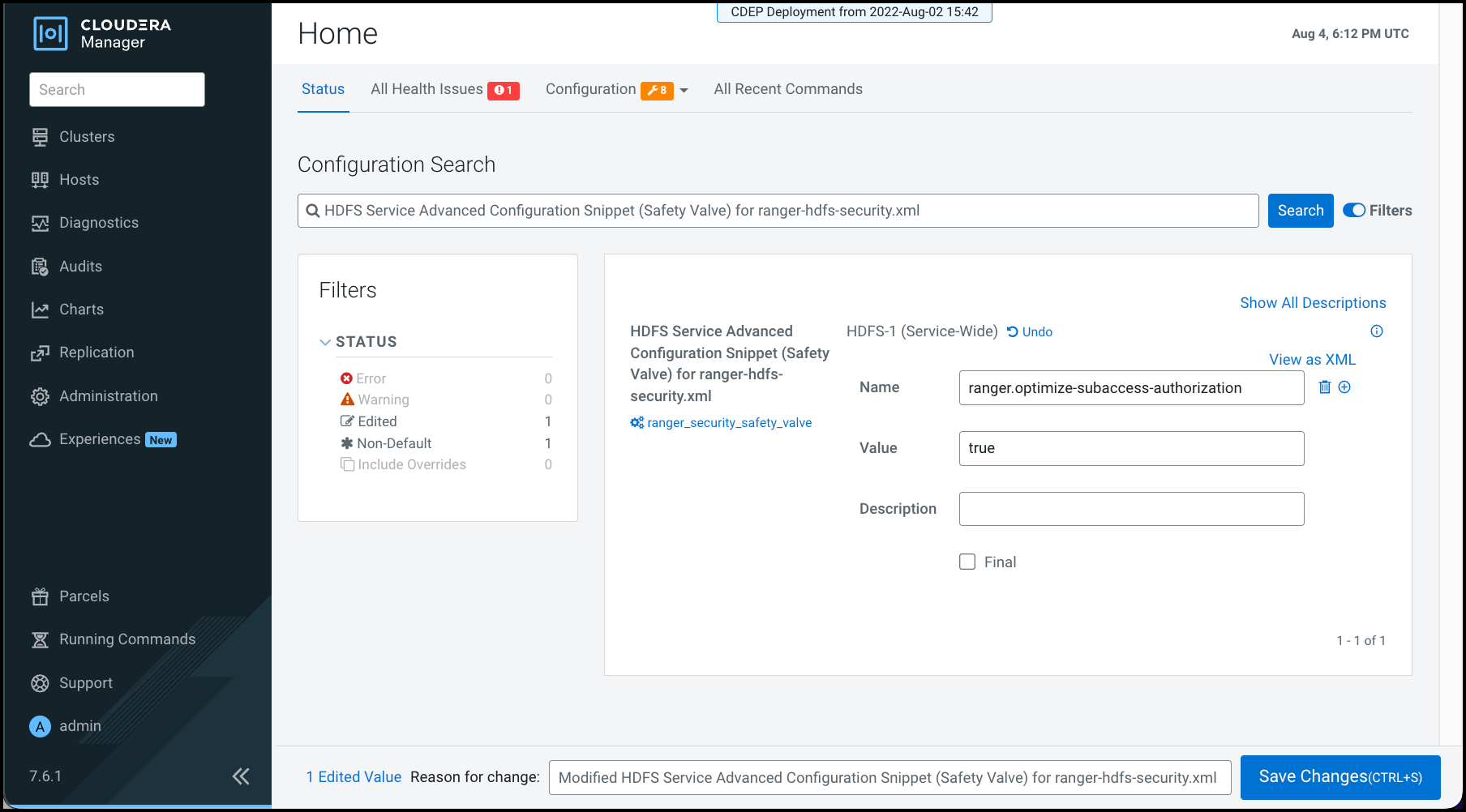Open Running Commands in the sidebar
This screenshot has height=812, width=1466.
[126, 639]
